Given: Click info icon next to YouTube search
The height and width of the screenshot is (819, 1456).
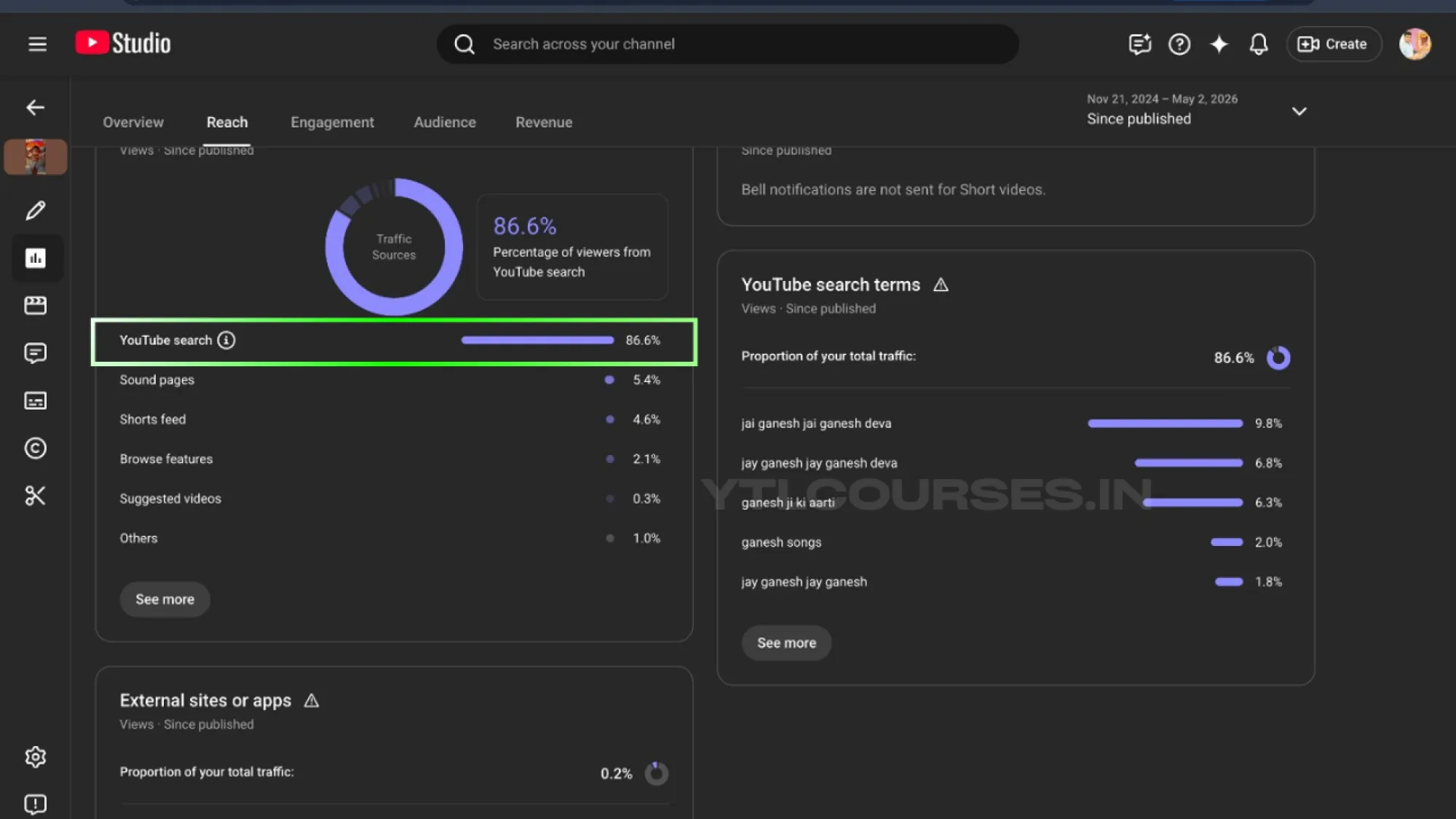Looking at the screenshot, I should 226,340.
